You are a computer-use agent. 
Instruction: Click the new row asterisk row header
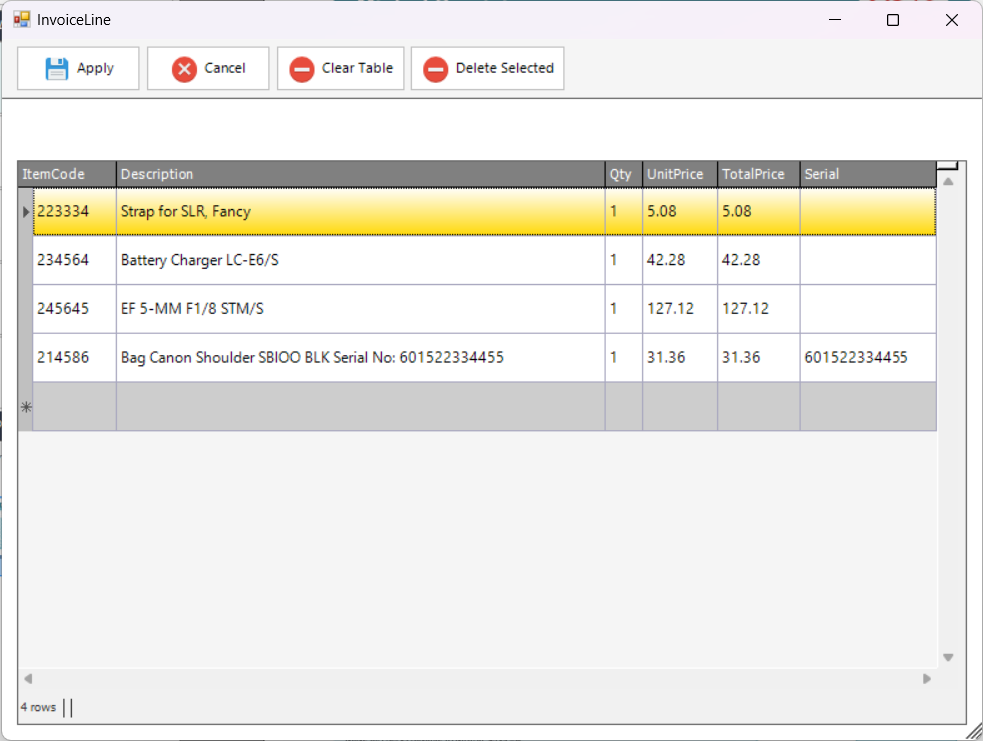pos(26,407)
